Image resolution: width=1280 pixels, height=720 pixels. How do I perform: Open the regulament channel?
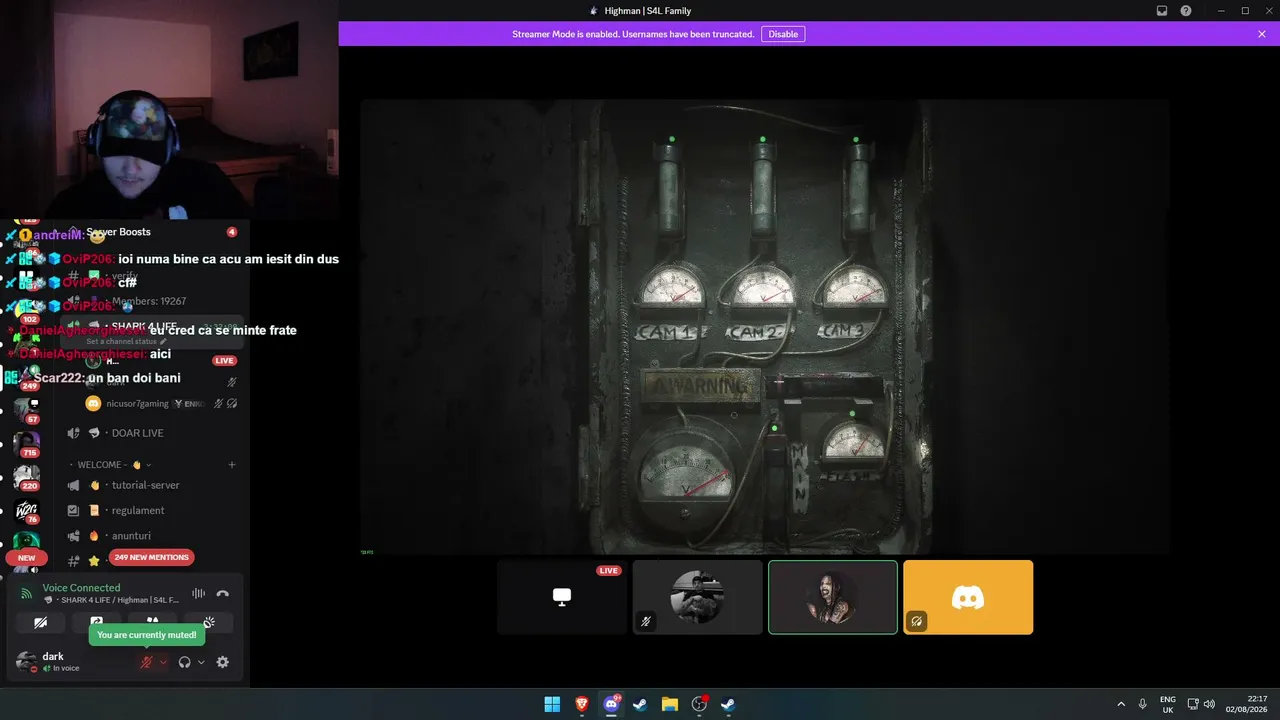click(x=138, y=510)
